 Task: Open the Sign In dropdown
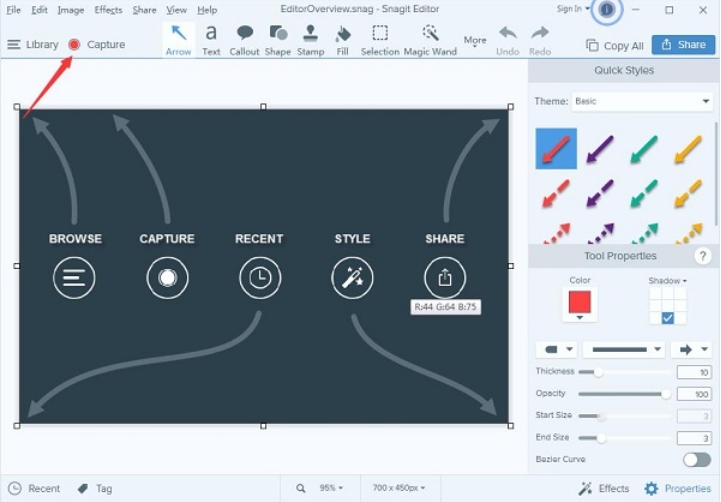pos(573,9)
